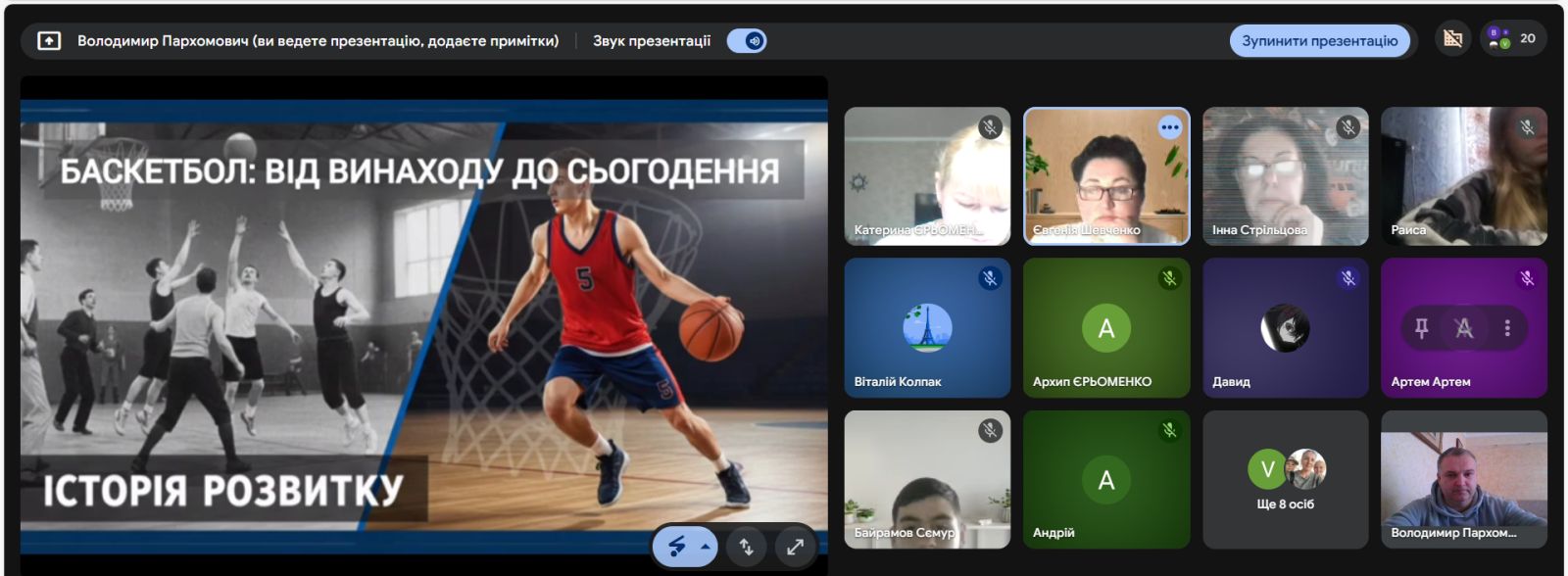Screen dimensions: 1568x576
Task: Click Архип ЄРЬОМЕНКО's muted mic indicator
Action: pyautogui.click(x=1169, y=279)
